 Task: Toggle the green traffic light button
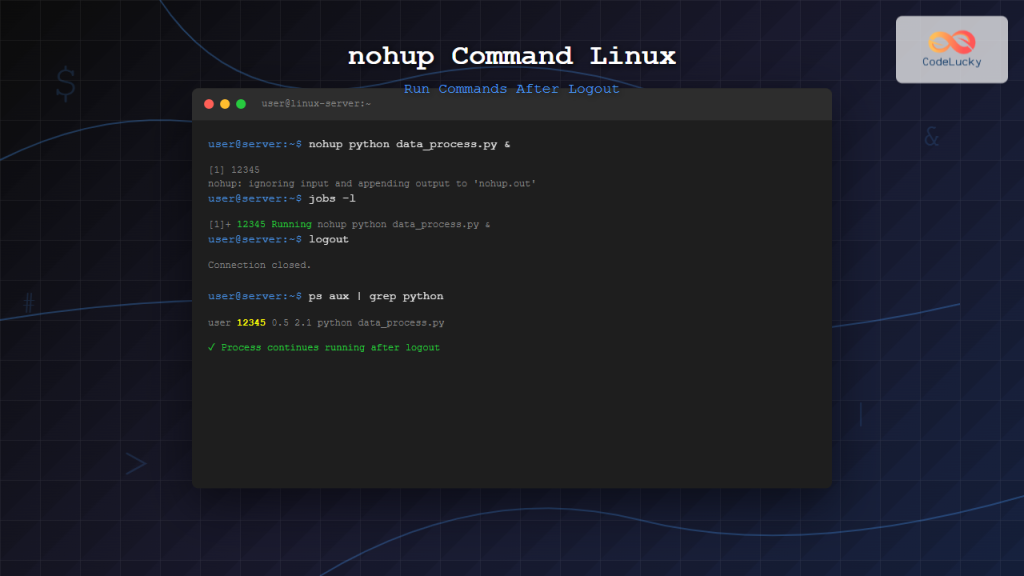(239, 103)
